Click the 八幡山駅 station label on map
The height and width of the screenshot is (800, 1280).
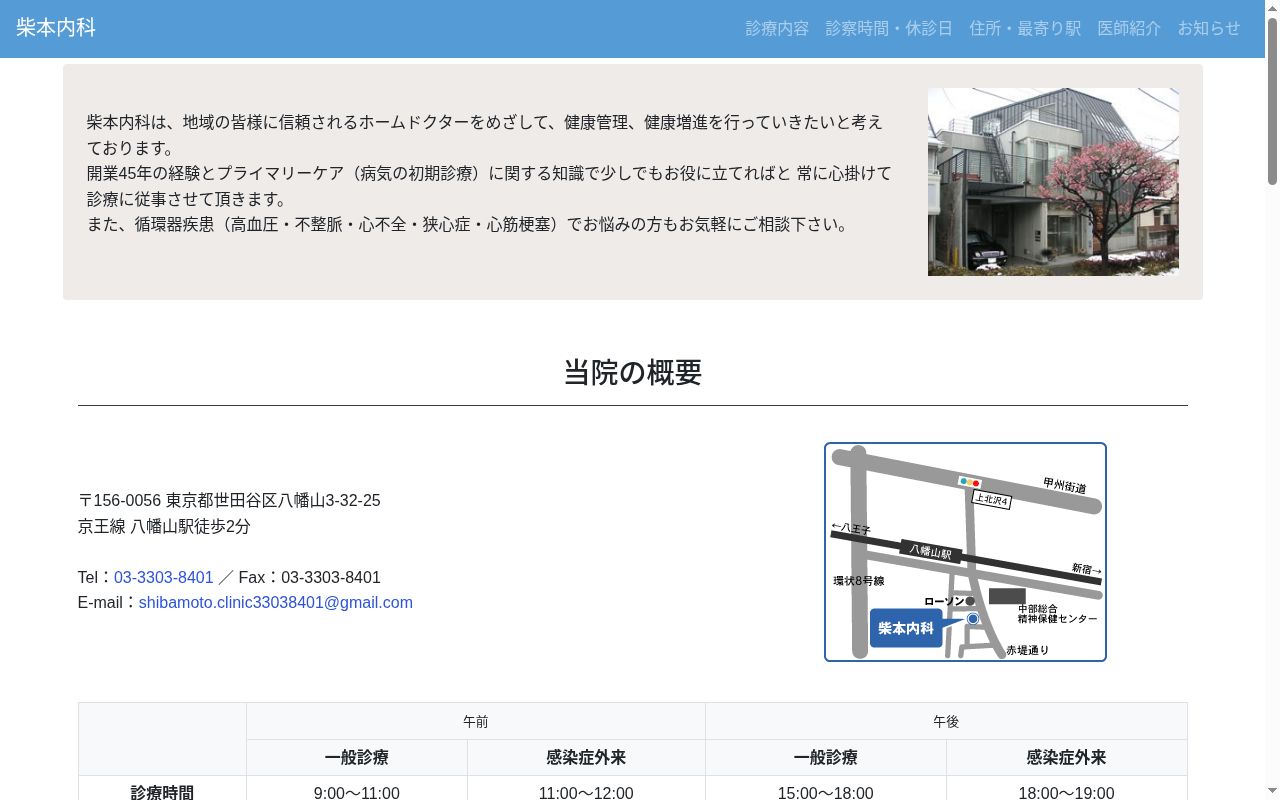tap(931, 551)
